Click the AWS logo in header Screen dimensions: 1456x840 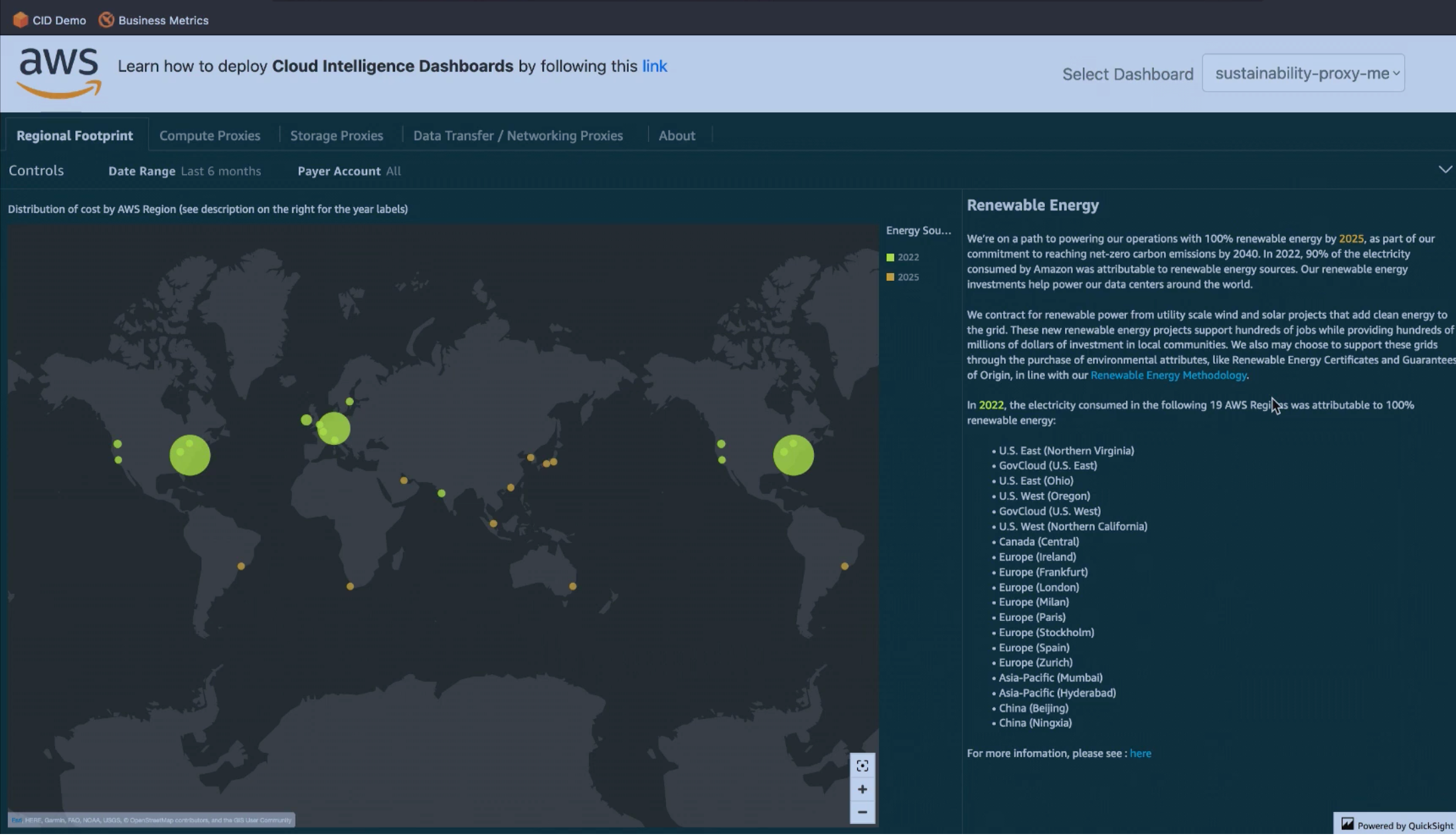tap(59, 72)
